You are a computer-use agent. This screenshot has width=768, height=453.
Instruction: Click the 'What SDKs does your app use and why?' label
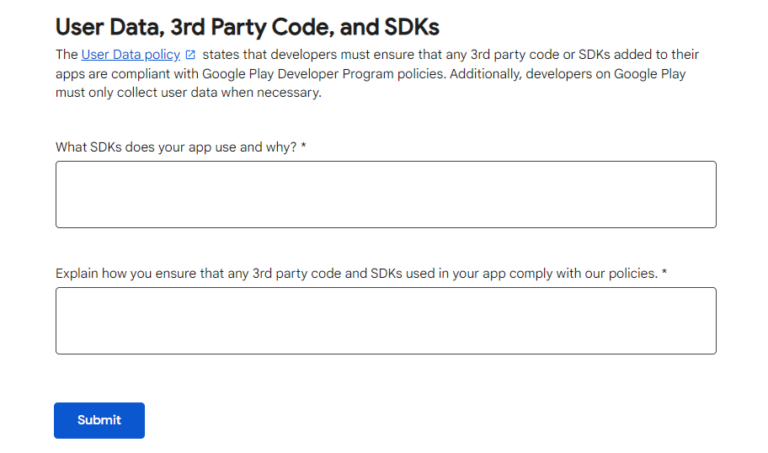175,147
